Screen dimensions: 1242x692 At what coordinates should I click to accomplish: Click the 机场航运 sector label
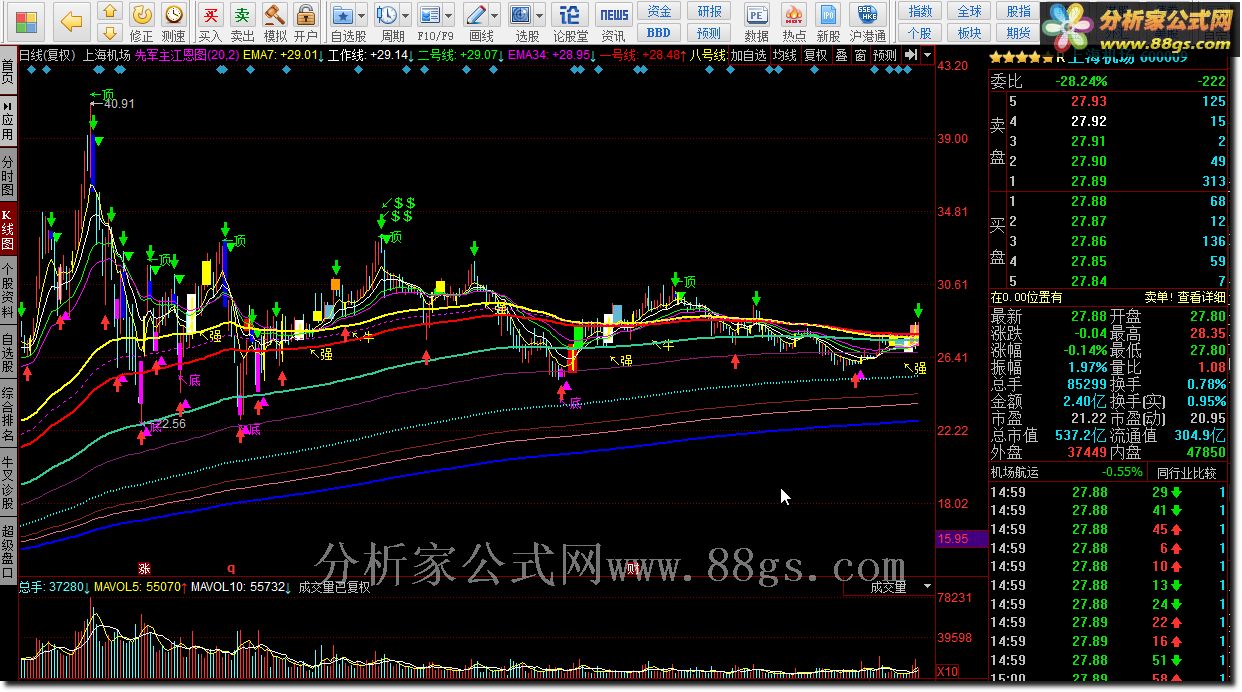(1015, 473)
